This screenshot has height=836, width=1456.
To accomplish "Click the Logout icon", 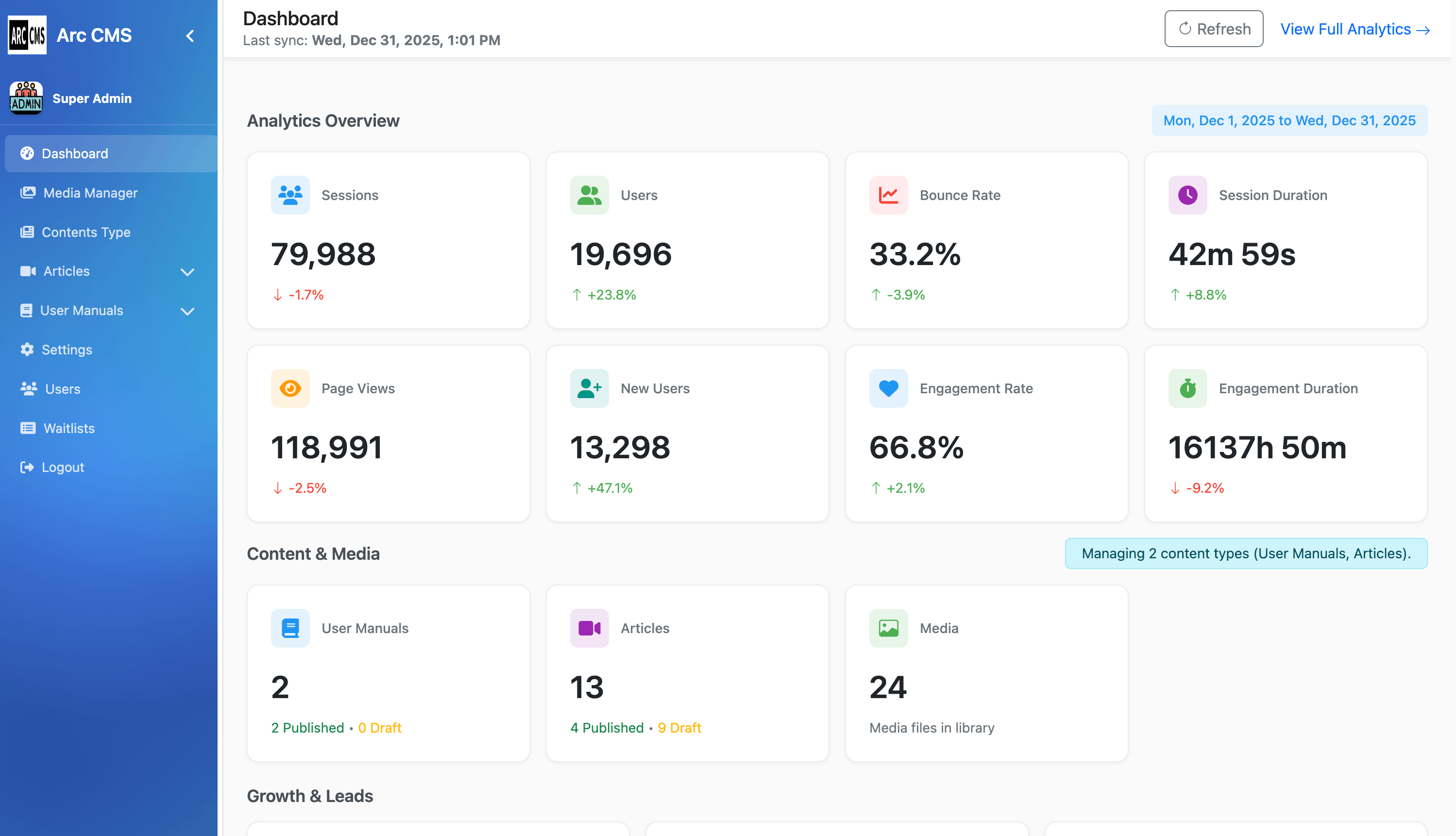I will click(x=28, y=467).
